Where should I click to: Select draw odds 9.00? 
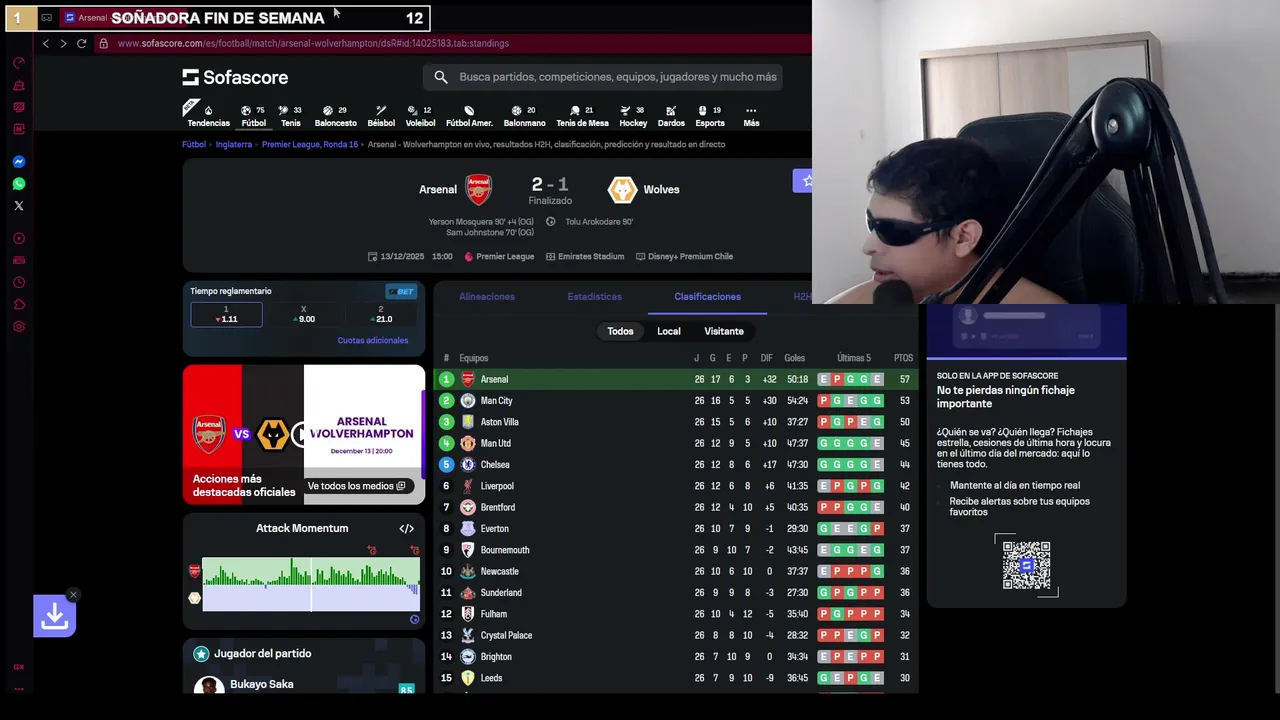point(304,315)
